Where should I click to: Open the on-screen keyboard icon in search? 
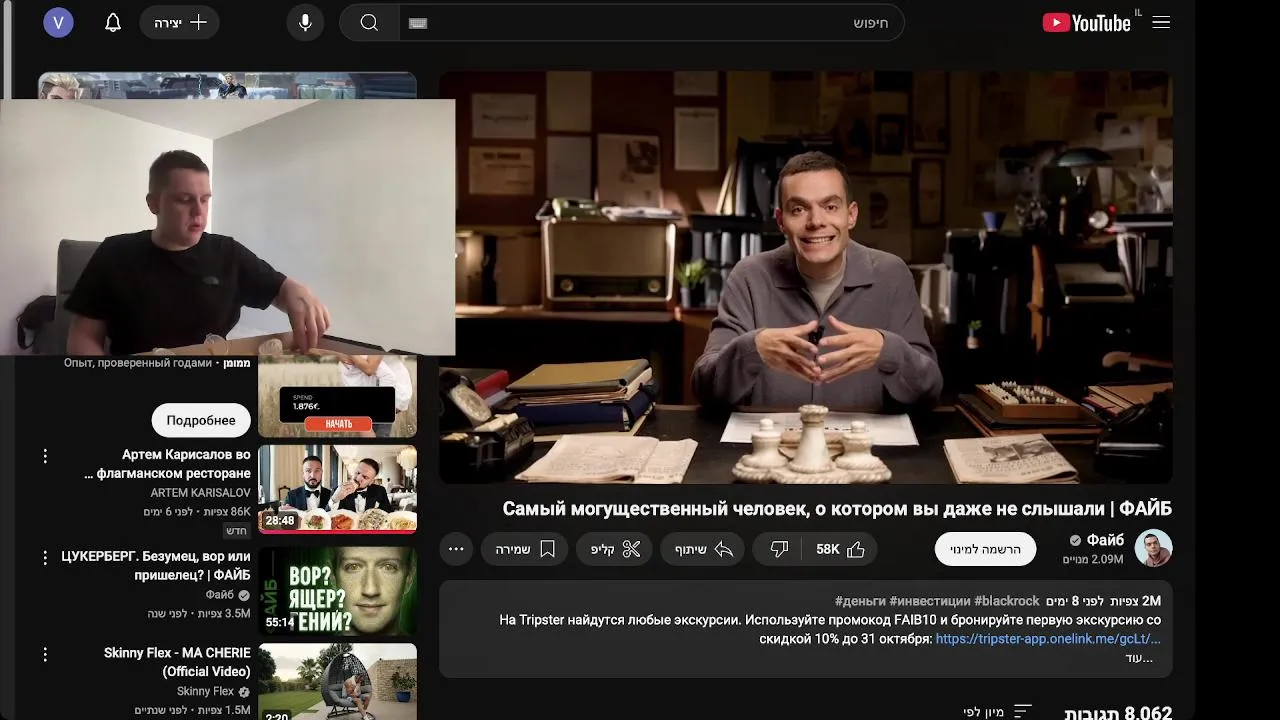coord(418,23)
